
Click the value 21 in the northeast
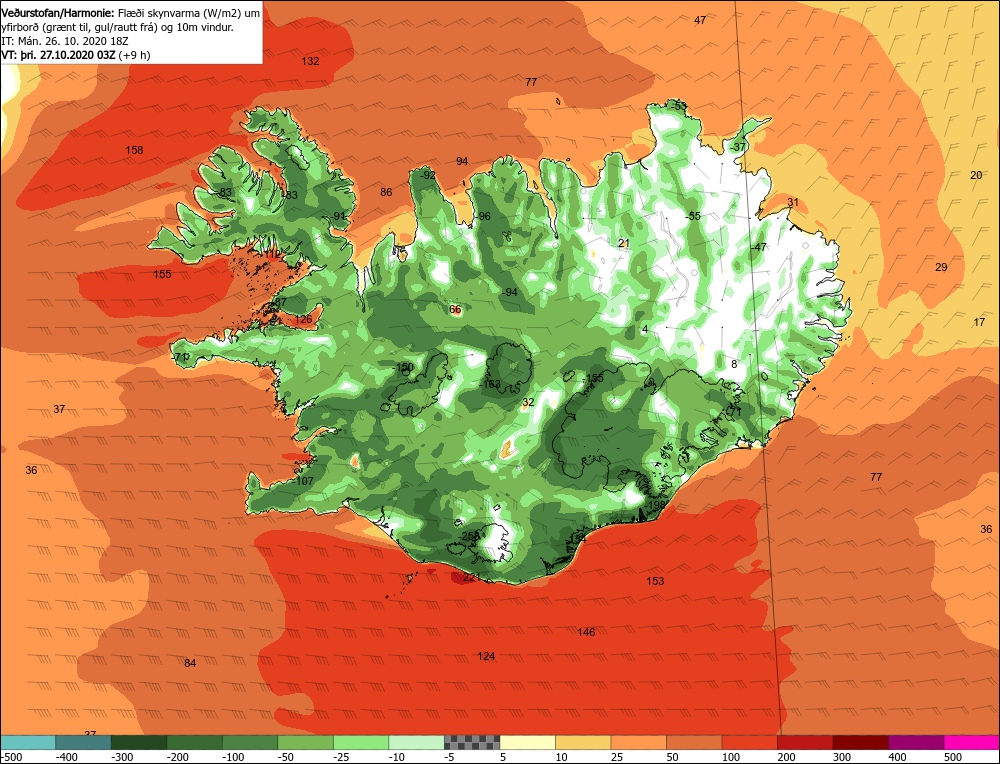624,243
